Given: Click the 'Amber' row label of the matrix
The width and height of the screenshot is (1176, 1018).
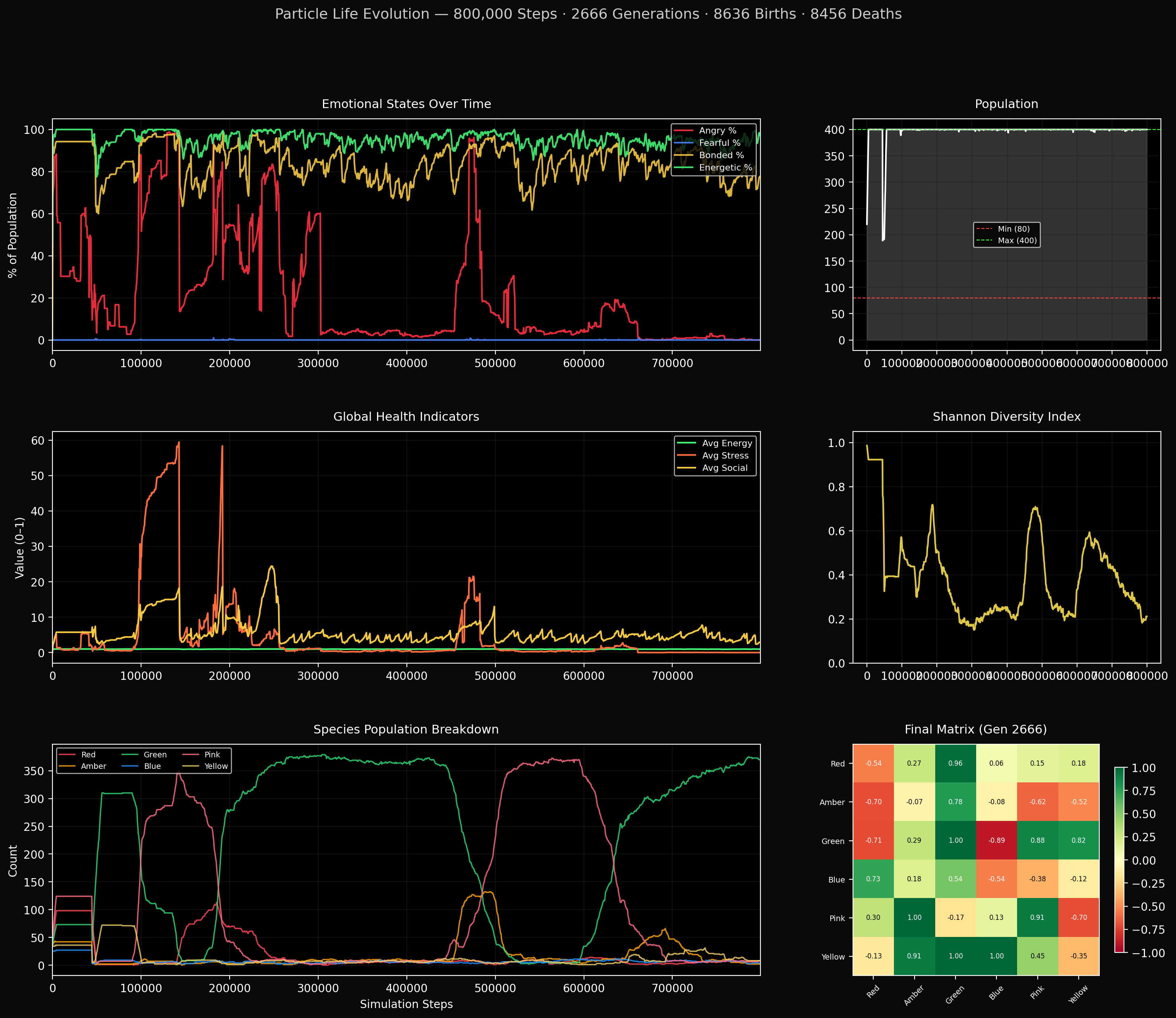Looking at the screenshot, I should [832, 802].
